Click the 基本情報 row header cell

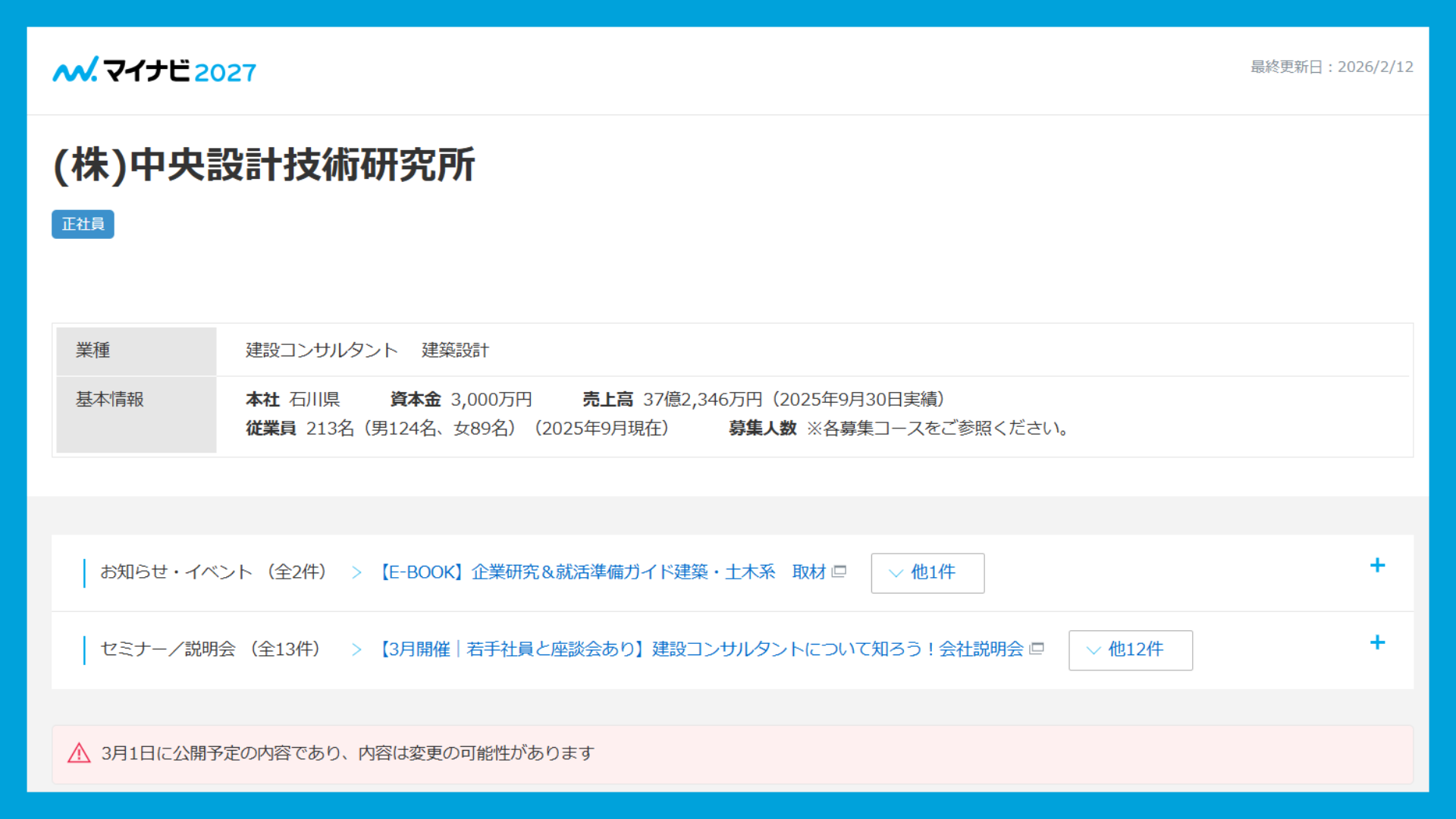(136, 414)
